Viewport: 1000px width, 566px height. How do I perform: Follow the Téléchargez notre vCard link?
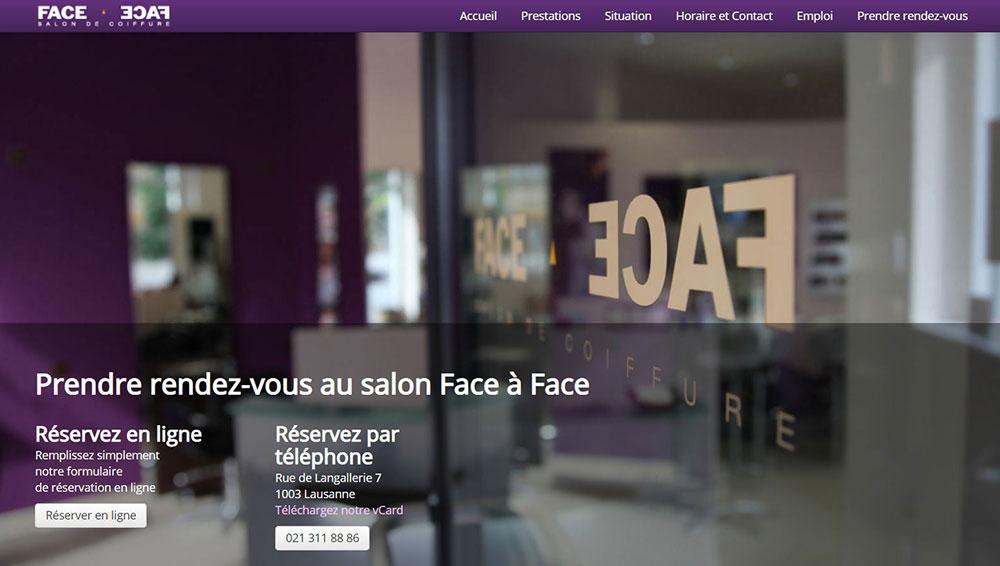click(339, 510)
